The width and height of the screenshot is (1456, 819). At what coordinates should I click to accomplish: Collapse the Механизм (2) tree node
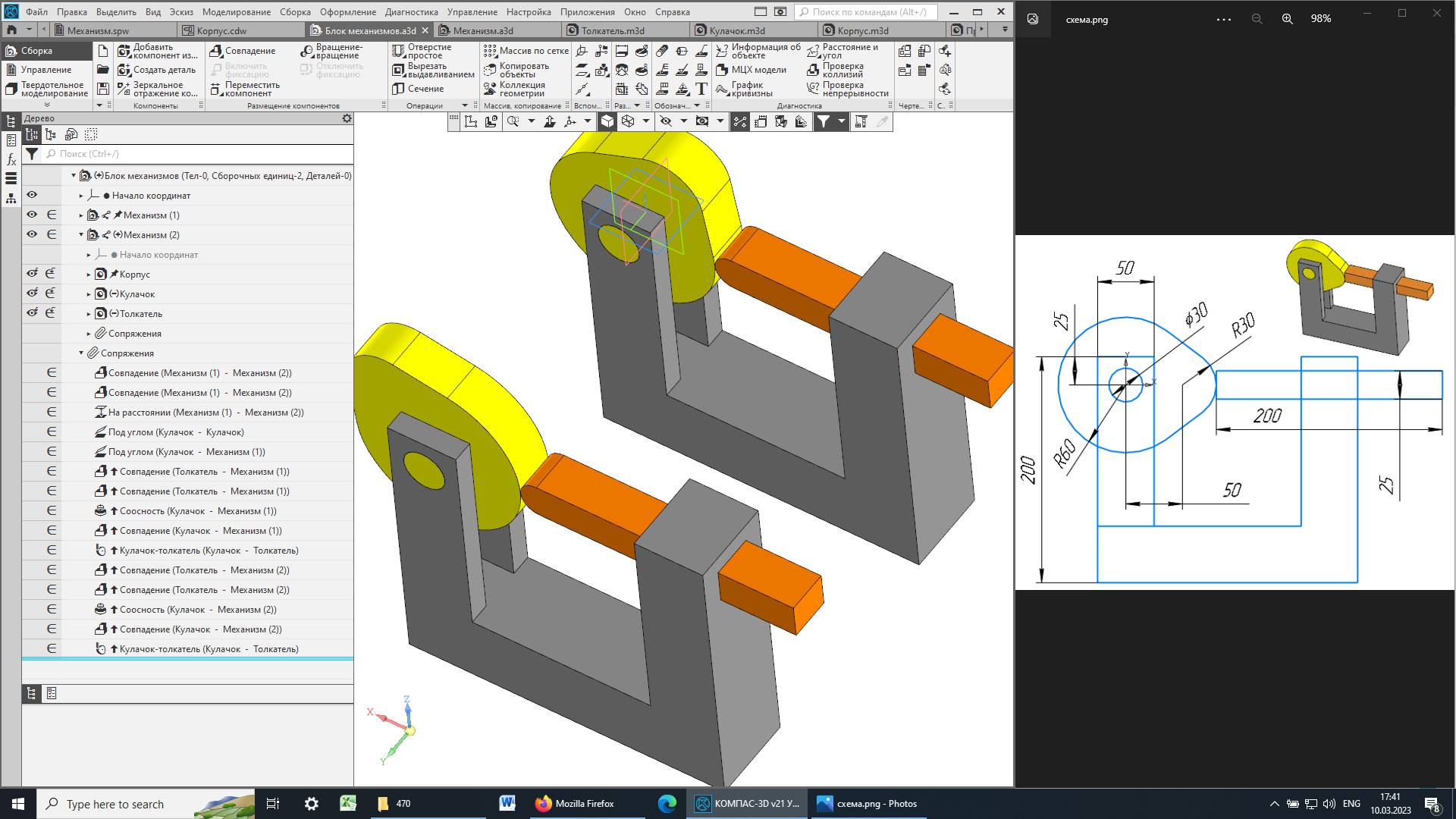[x=81, y=235]
